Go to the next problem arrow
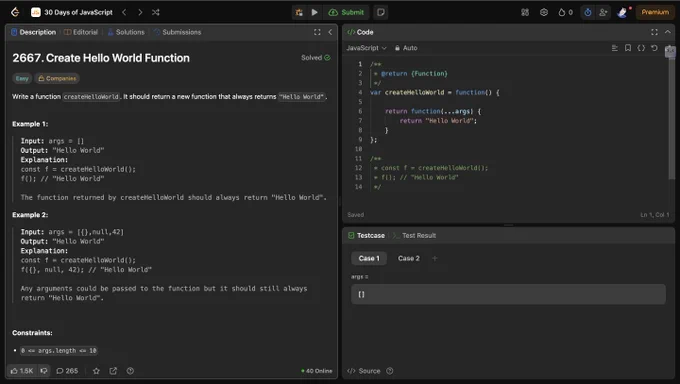This screenshot has height=384, width=680. click(x=140, y=12)
